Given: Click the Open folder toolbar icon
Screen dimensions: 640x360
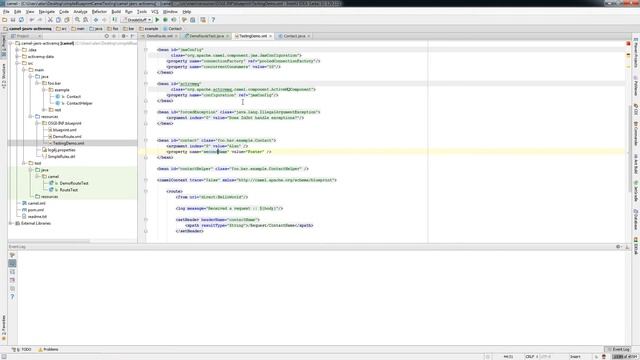Looking at the screenshot, I should 4,20.
